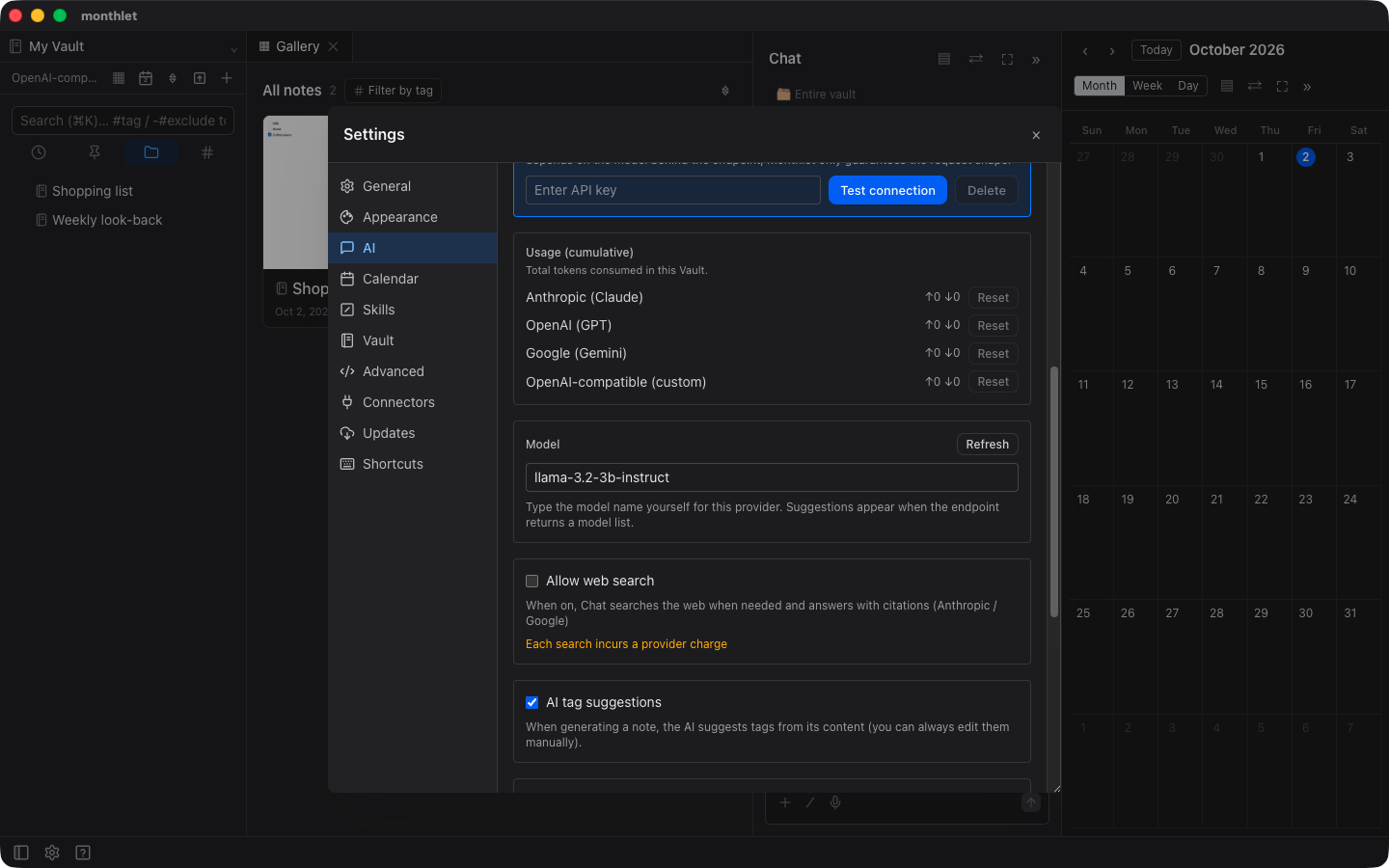Click the export/upload icon in sidebar toolbar
The width and height of the screenshot is (1389, 868).
(x=200, y=78)
